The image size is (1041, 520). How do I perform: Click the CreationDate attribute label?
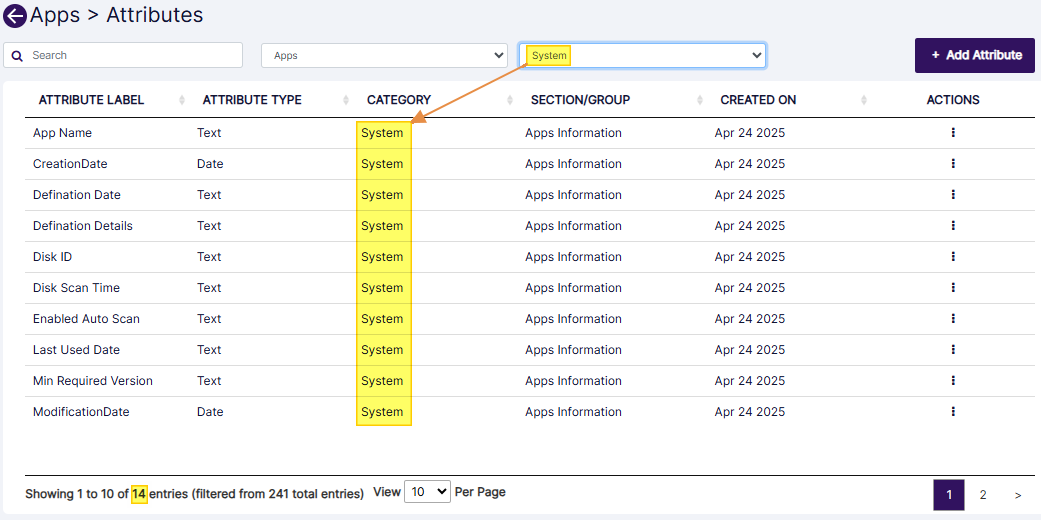tap(70, 163)
